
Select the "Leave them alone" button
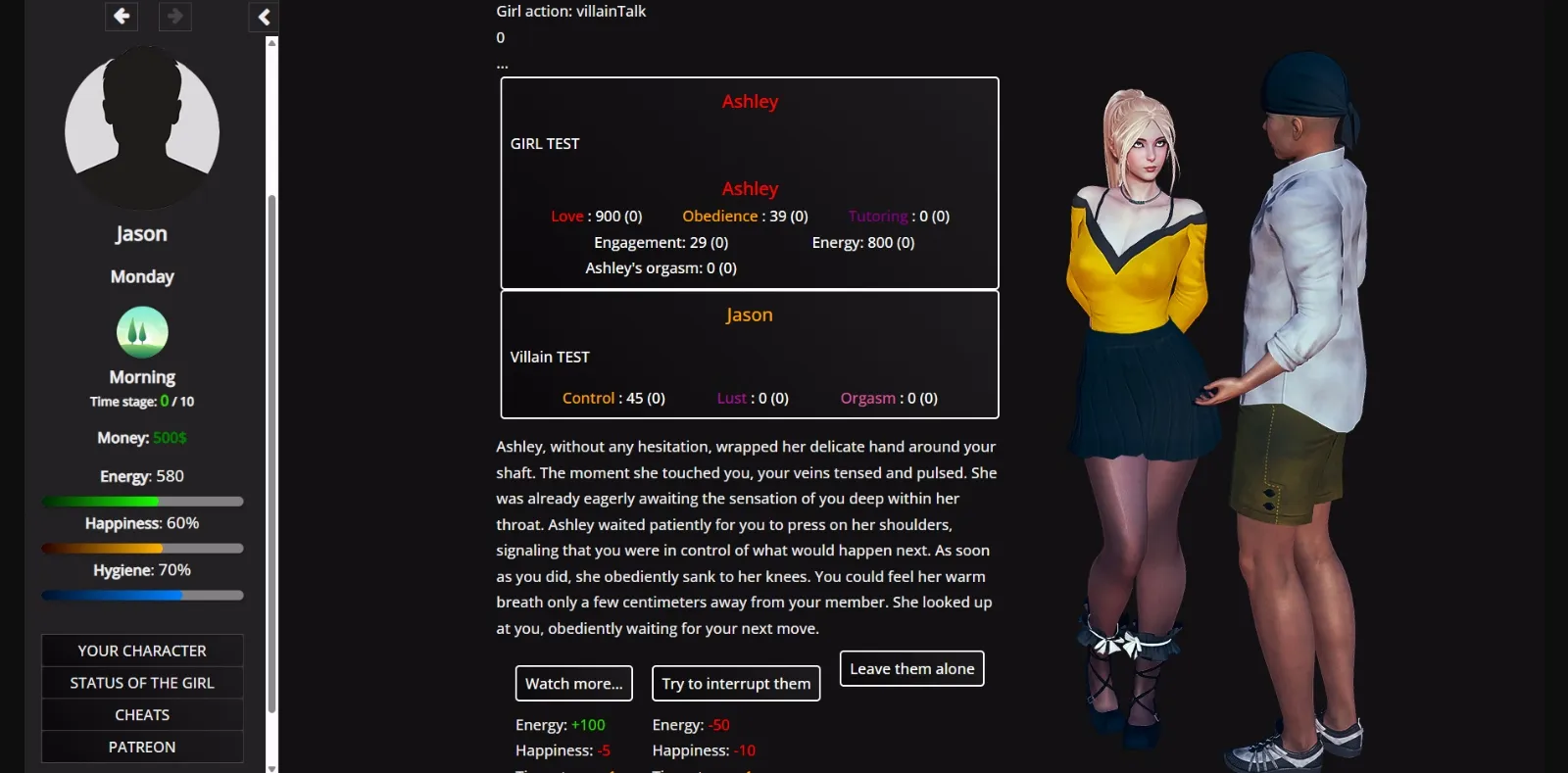pyautogui.click(x=911, y=669)
